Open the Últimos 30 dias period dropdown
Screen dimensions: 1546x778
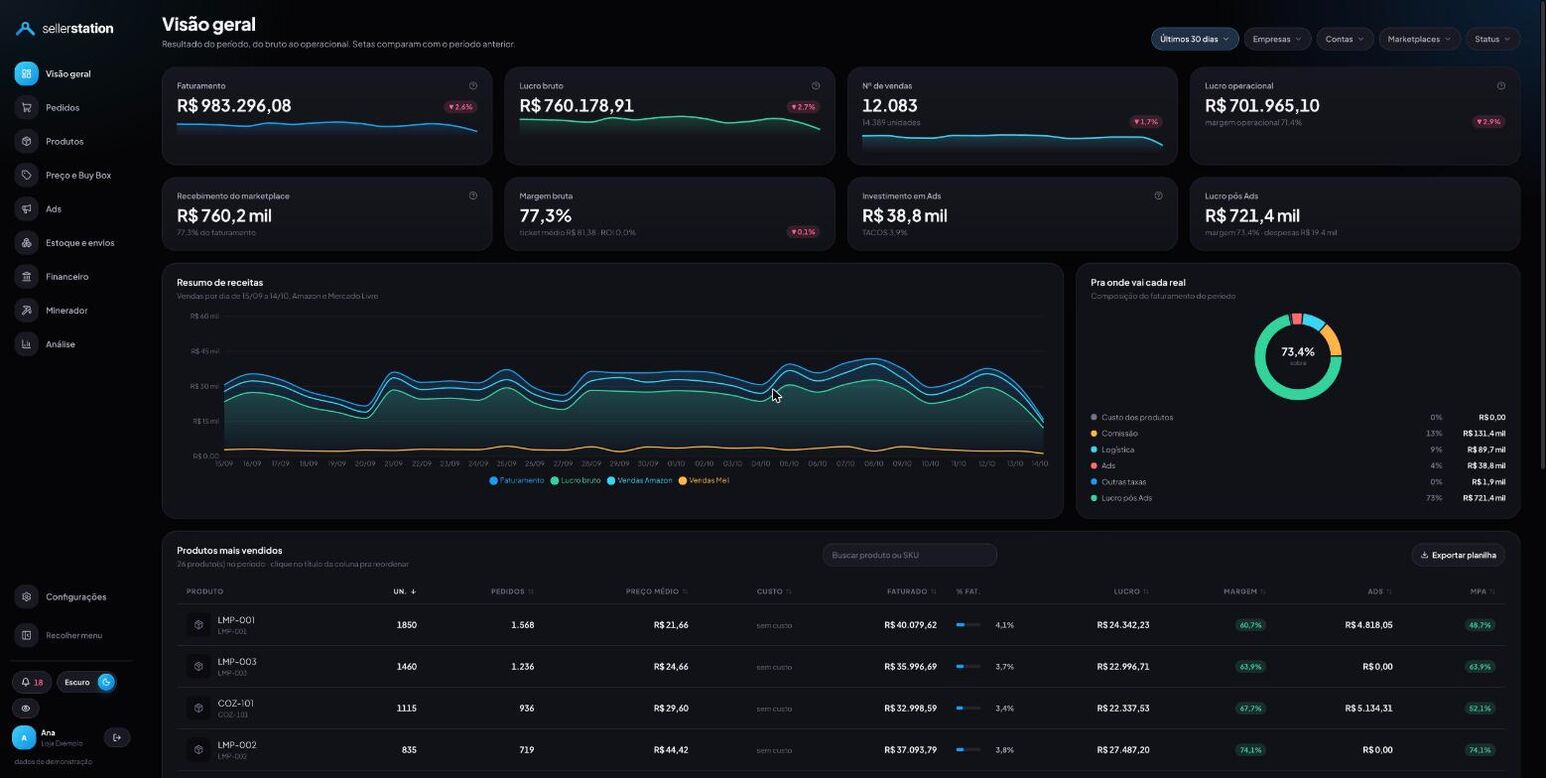tap(1195, 39)
